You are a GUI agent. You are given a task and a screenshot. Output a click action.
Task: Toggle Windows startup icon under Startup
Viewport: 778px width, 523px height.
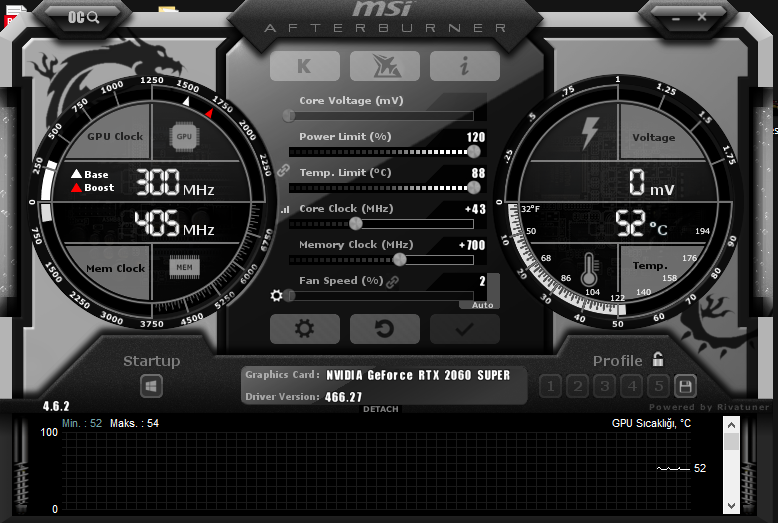[151, 386]
